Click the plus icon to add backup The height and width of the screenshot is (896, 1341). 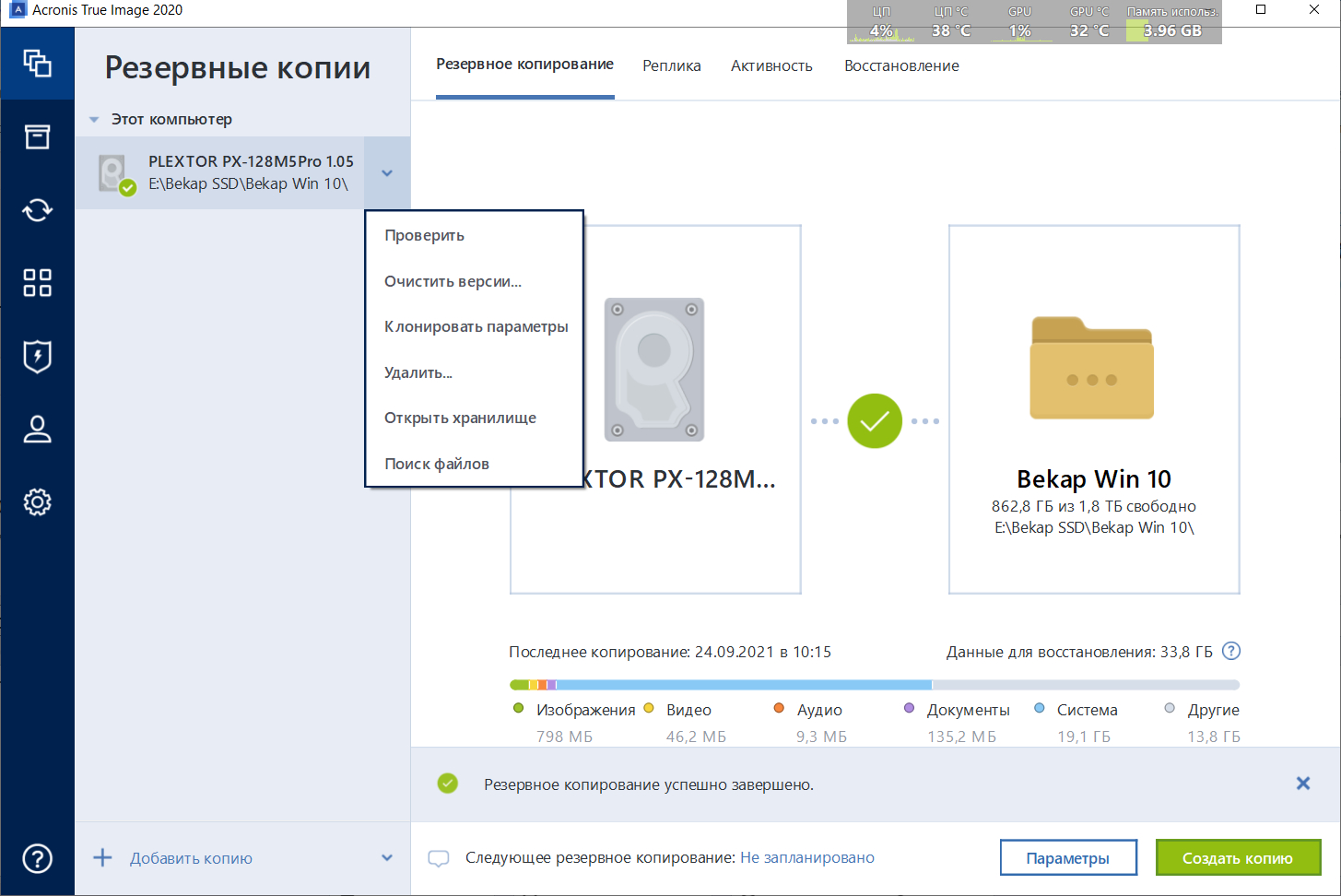pos(102,858)
